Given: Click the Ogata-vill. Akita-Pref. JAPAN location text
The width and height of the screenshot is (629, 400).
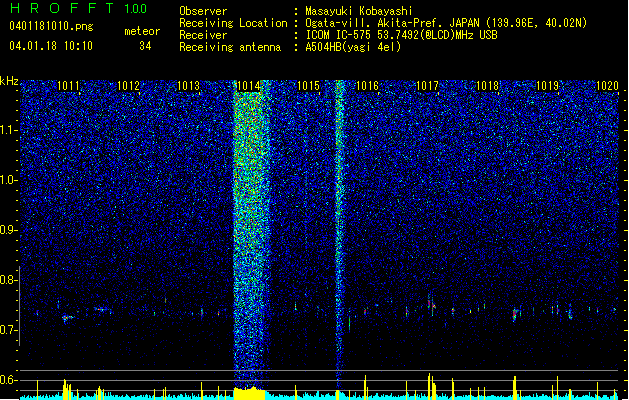Looking at the screenshot, I should 446,23.
